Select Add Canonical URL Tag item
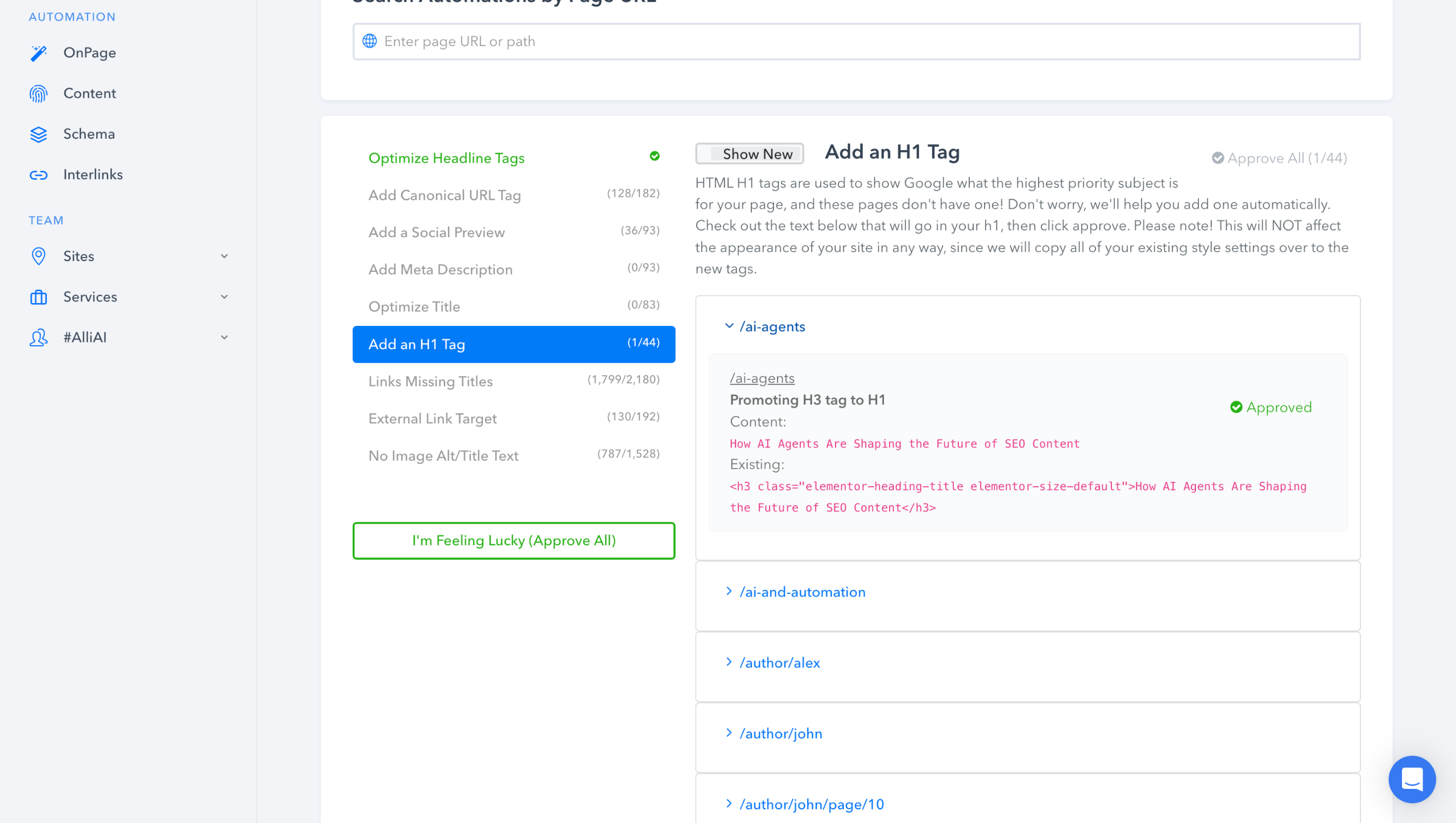1456x823 pixels. pyautogui.click(x=445, y=195)
